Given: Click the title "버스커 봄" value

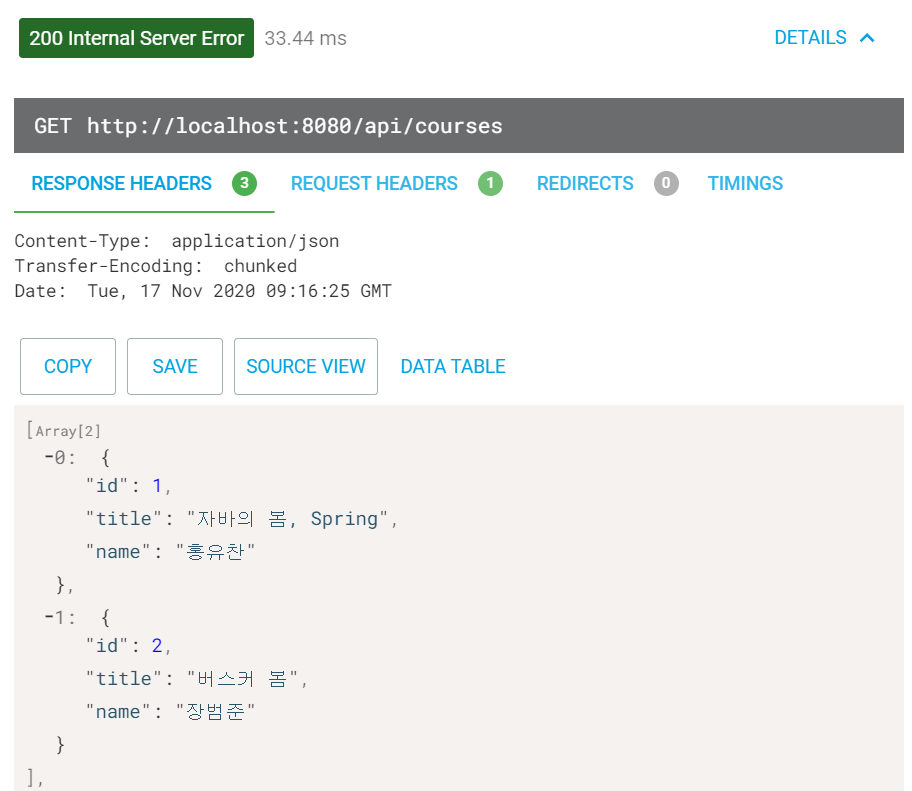Looking at the screenshot, I should click(x=243, y=678).
